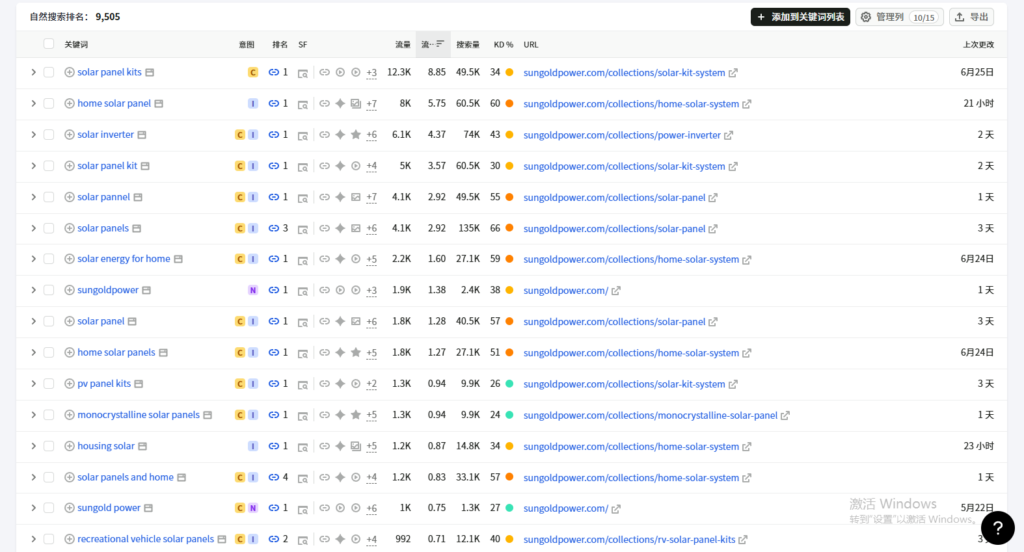This screenshot has height=552, width=1024.
Task: Click orange KD dot for 'home solar panel'
Action: point(509,104)
